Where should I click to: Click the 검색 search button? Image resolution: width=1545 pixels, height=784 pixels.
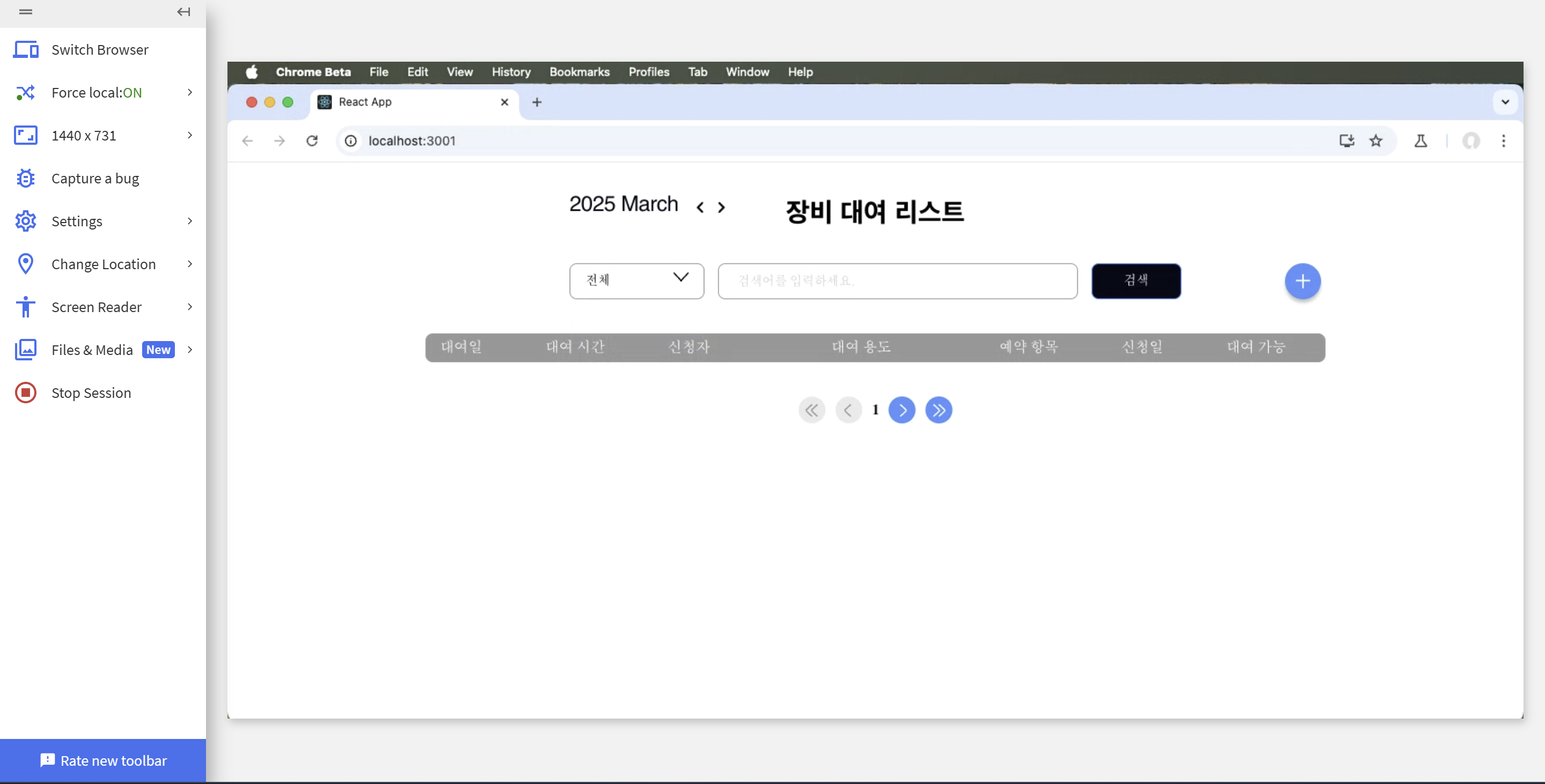[x=1135, y=280]
